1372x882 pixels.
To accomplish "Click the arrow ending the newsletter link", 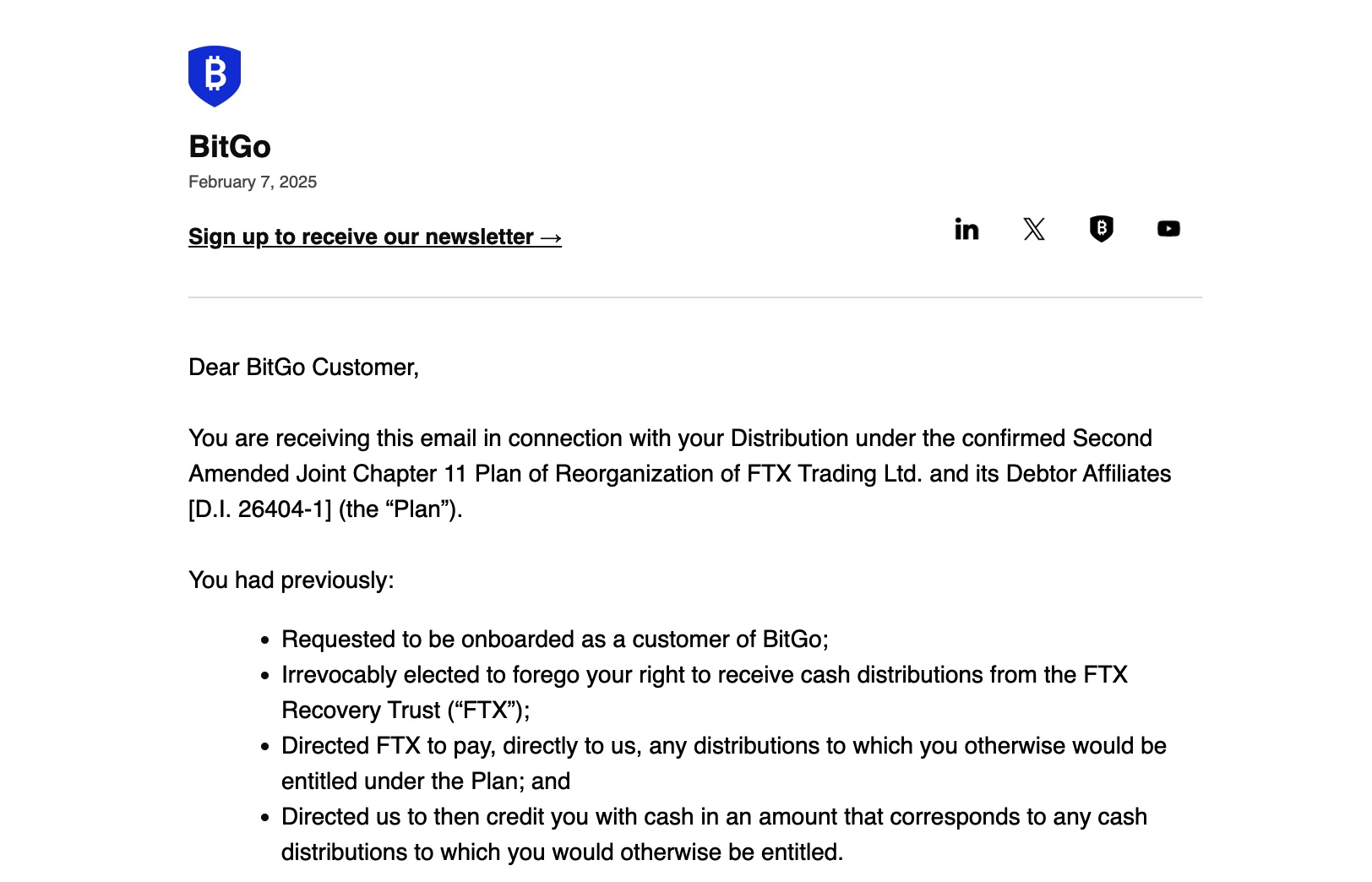I will pyautogui.click(x=551, y=238).
